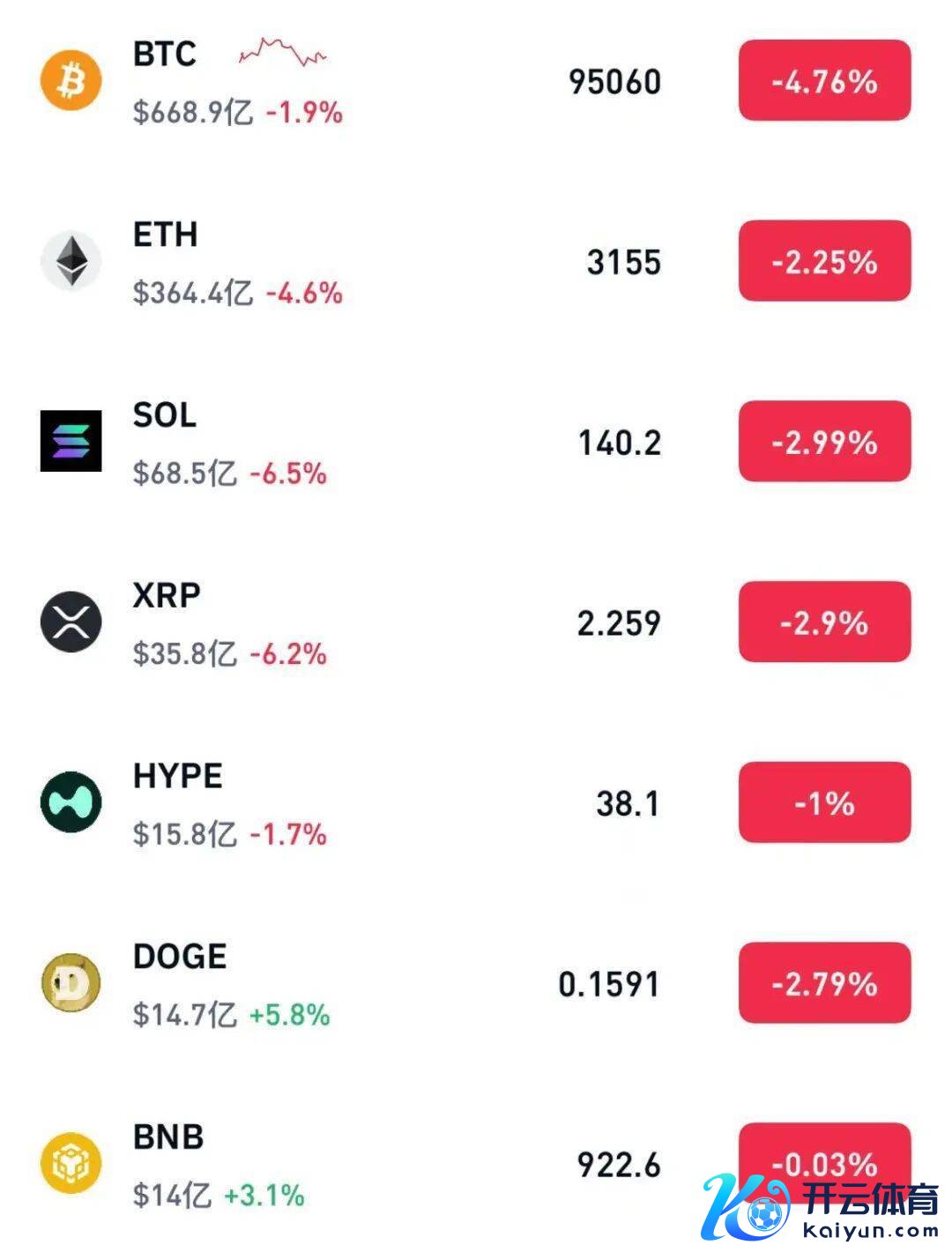Select the BNB coin icon
Viewport: 952px width, 1260px height.
(x=71, y=1163)
